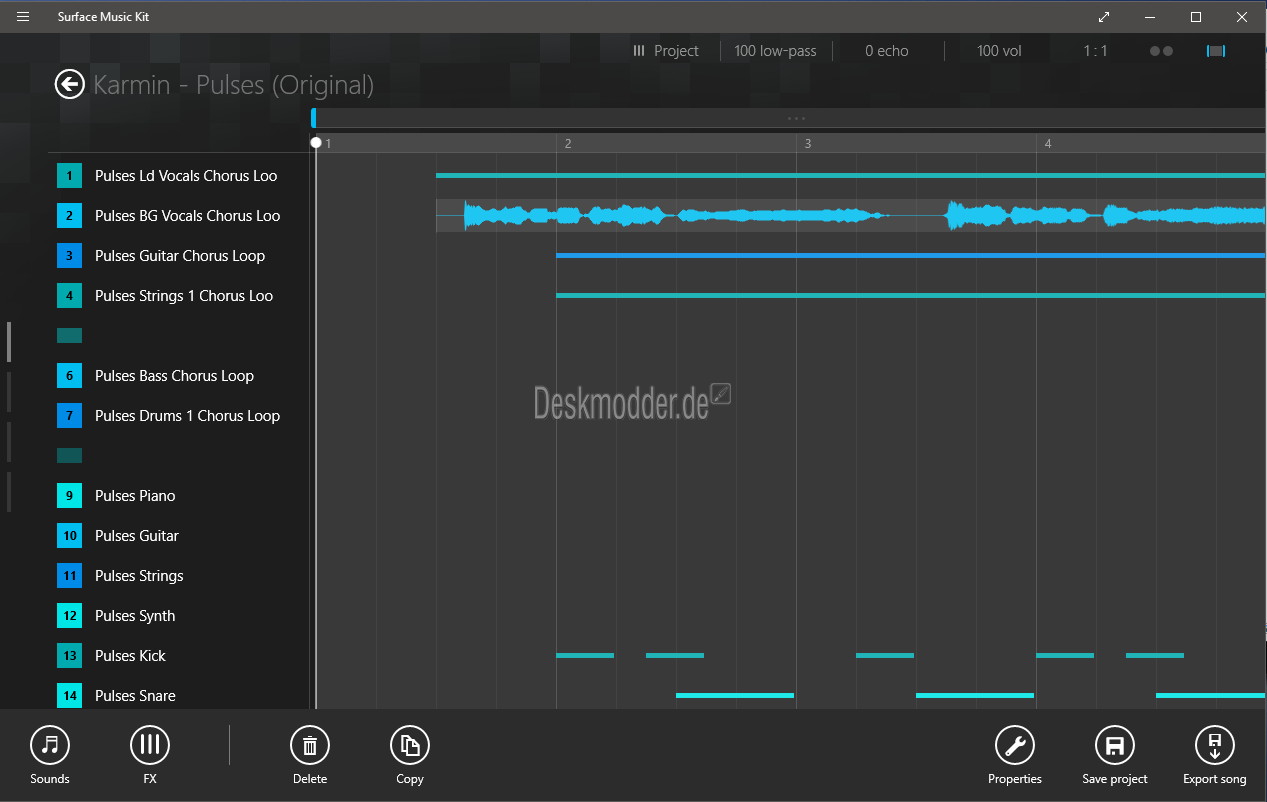Select the Pulses Kick track name

tap(130, 656)
